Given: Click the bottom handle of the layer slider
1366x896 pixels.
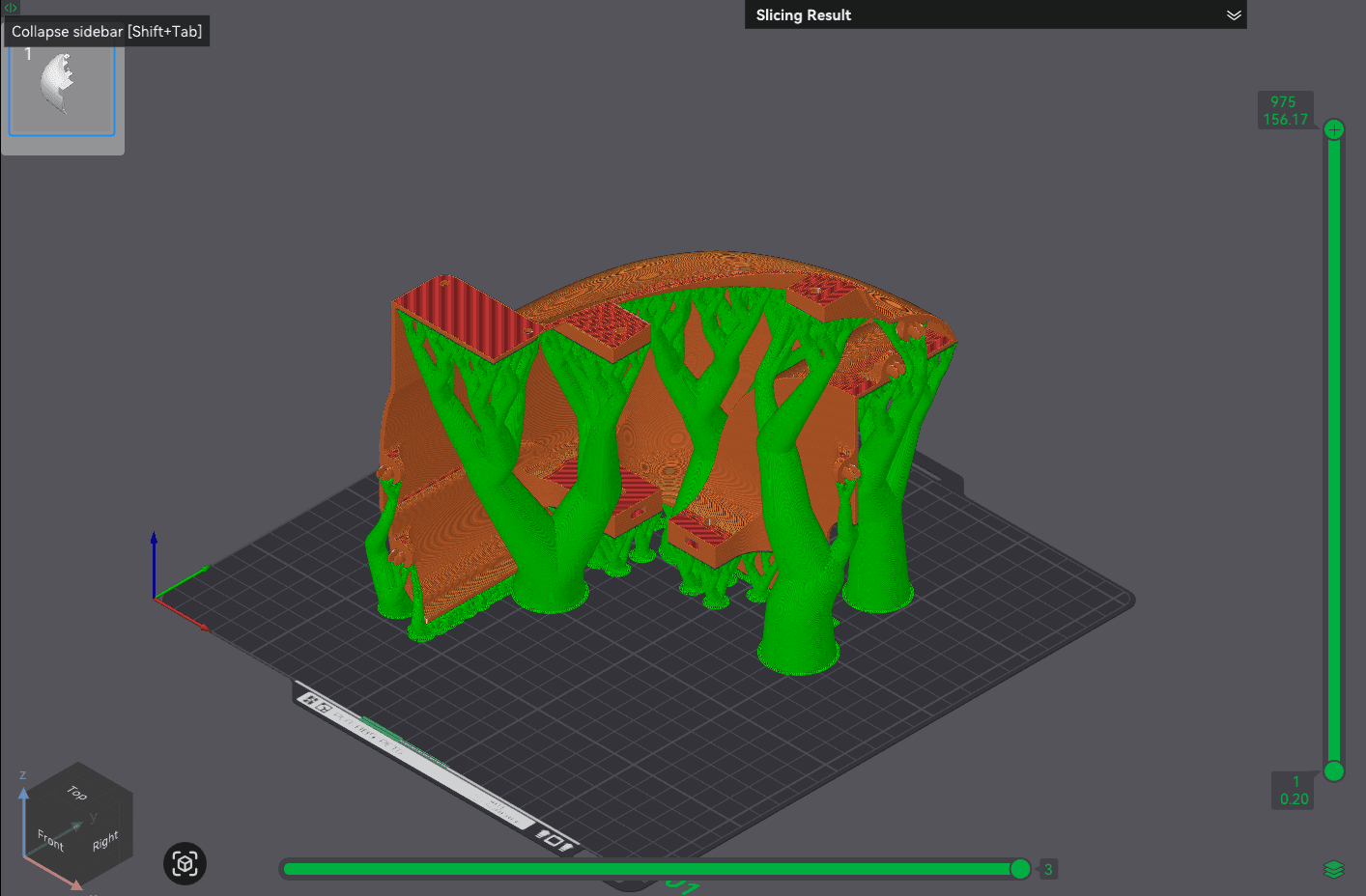Looking at the screenshot, I should pos(1334,771).
